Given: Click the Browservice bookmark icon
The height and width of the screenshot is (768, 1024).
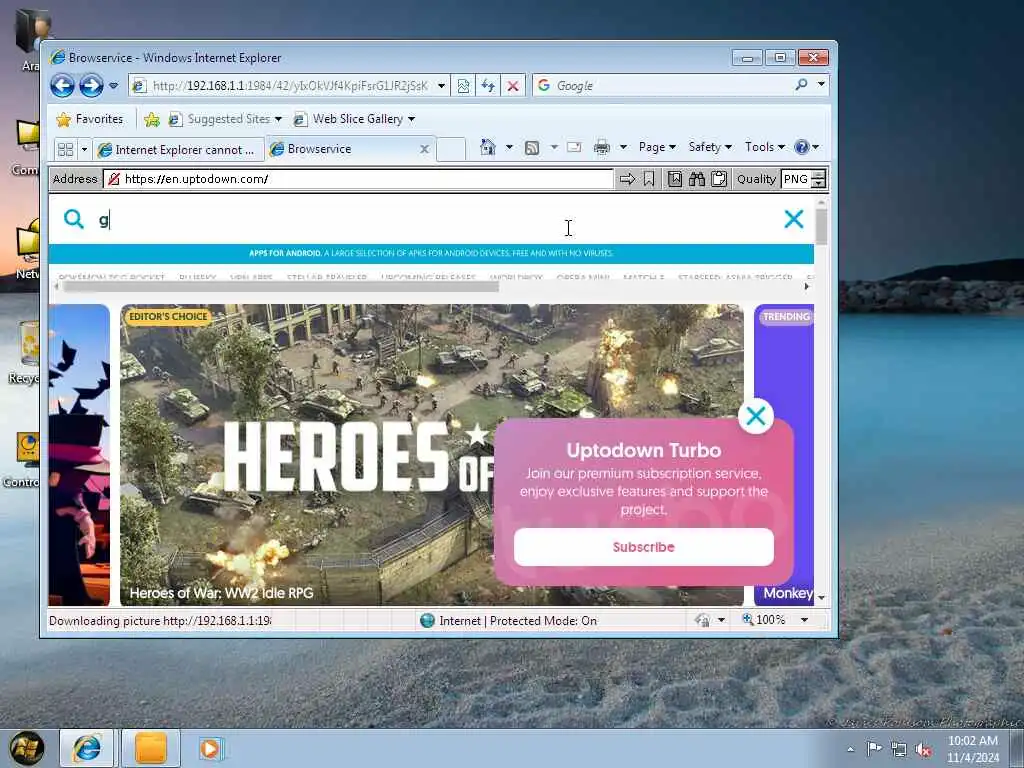Looking at the screenshot, I should (x=648, y=179).
